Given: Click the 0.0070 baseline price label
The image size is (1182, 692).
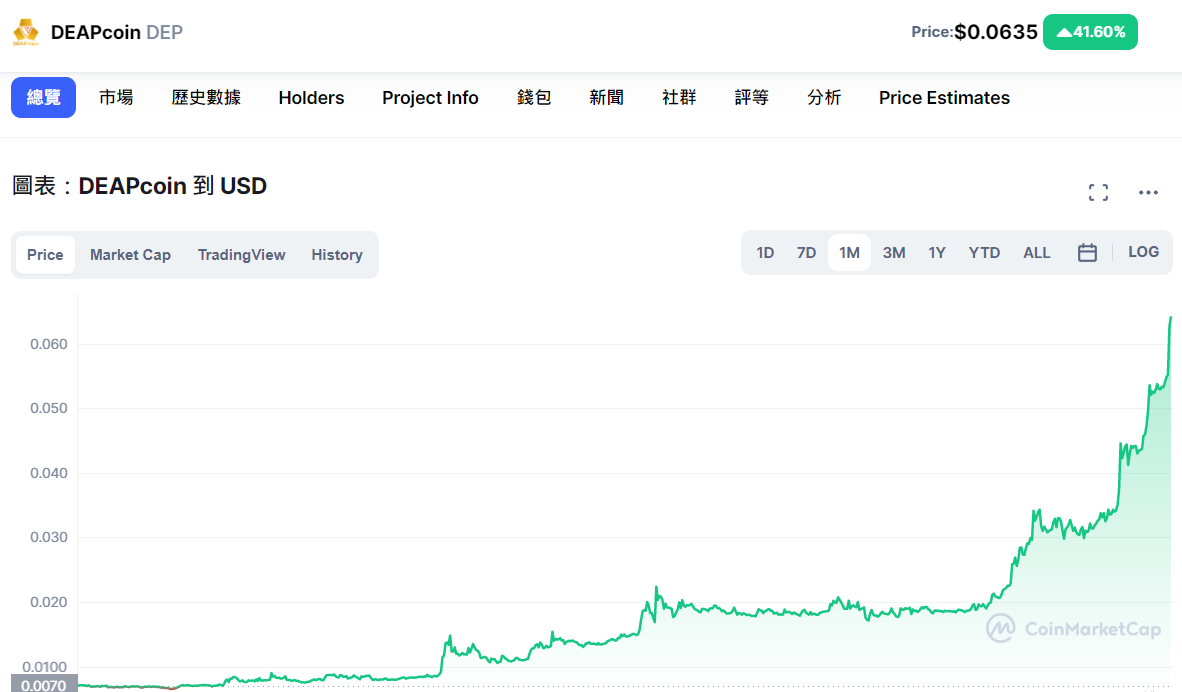Looking at the screenshot, I should tap(44, 685).
